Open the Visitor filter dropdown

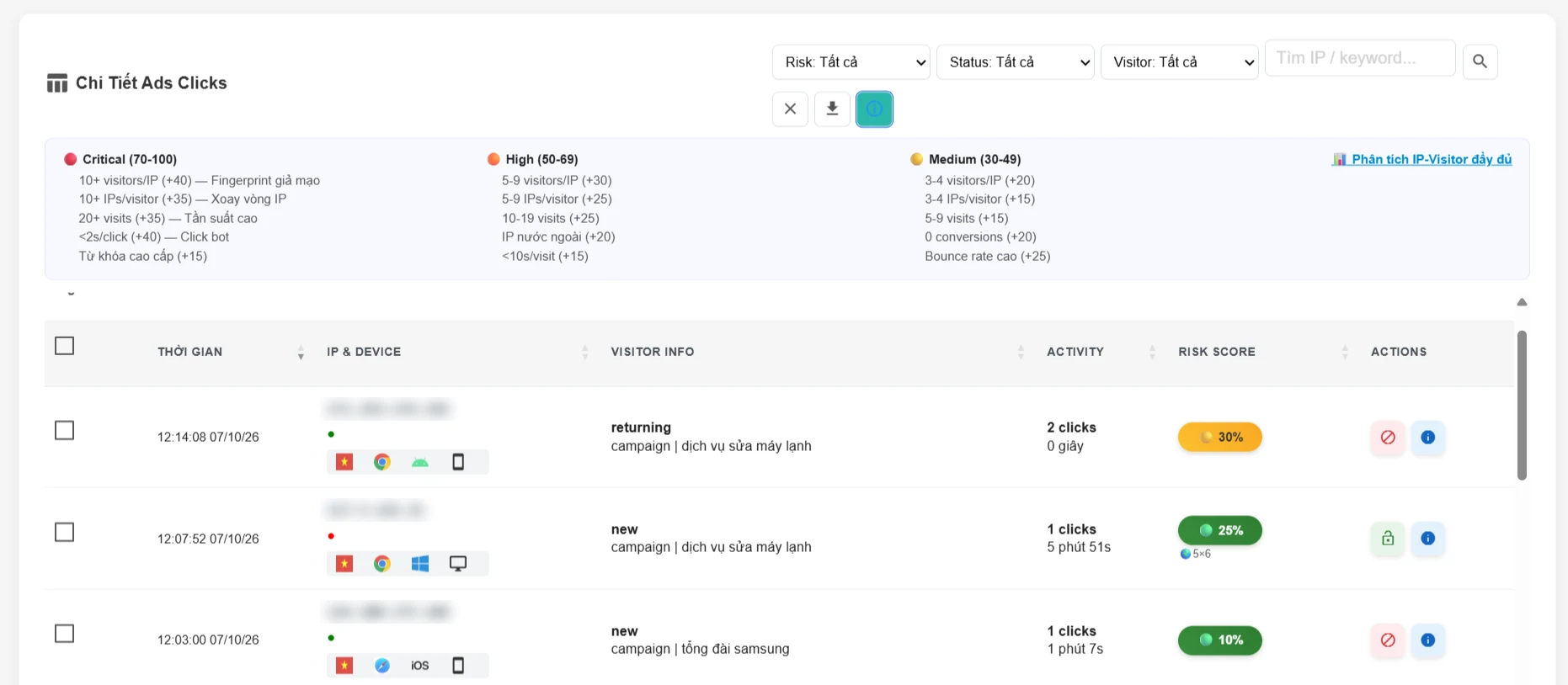click(x=1180, y=62)
